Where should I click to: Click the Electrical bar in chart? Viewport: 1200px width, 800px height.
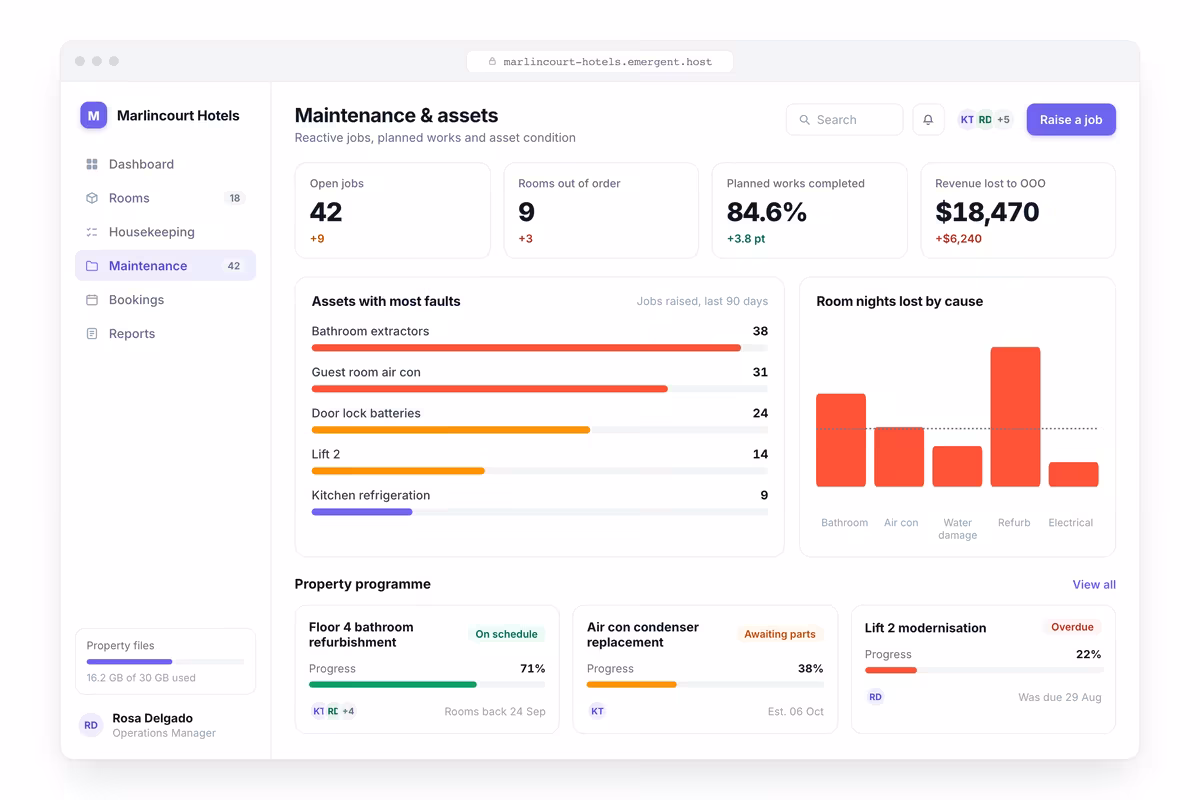[1073, 474]
